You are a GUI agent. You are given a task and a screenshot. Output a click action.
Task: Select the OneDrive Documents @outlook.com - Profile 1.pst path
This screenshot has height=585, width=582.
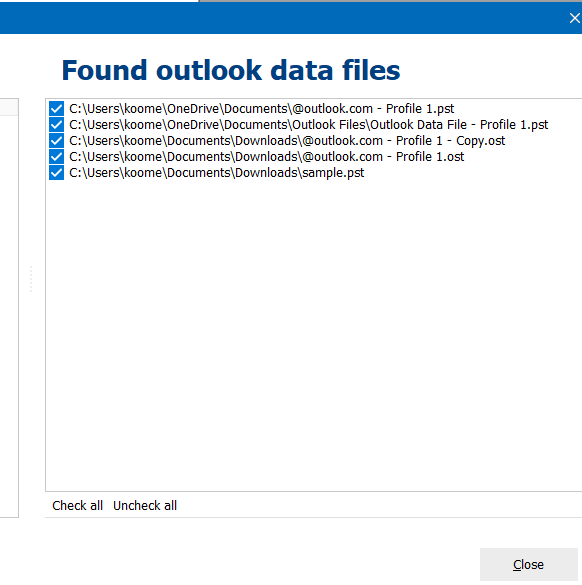[x=262, y=109]
